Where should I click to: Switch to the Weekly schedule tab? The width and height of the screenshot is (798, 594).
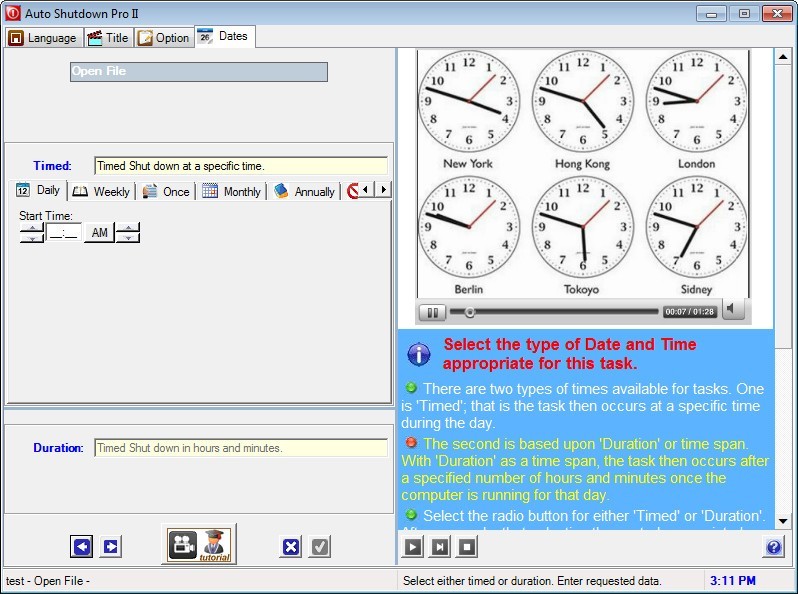101,192
